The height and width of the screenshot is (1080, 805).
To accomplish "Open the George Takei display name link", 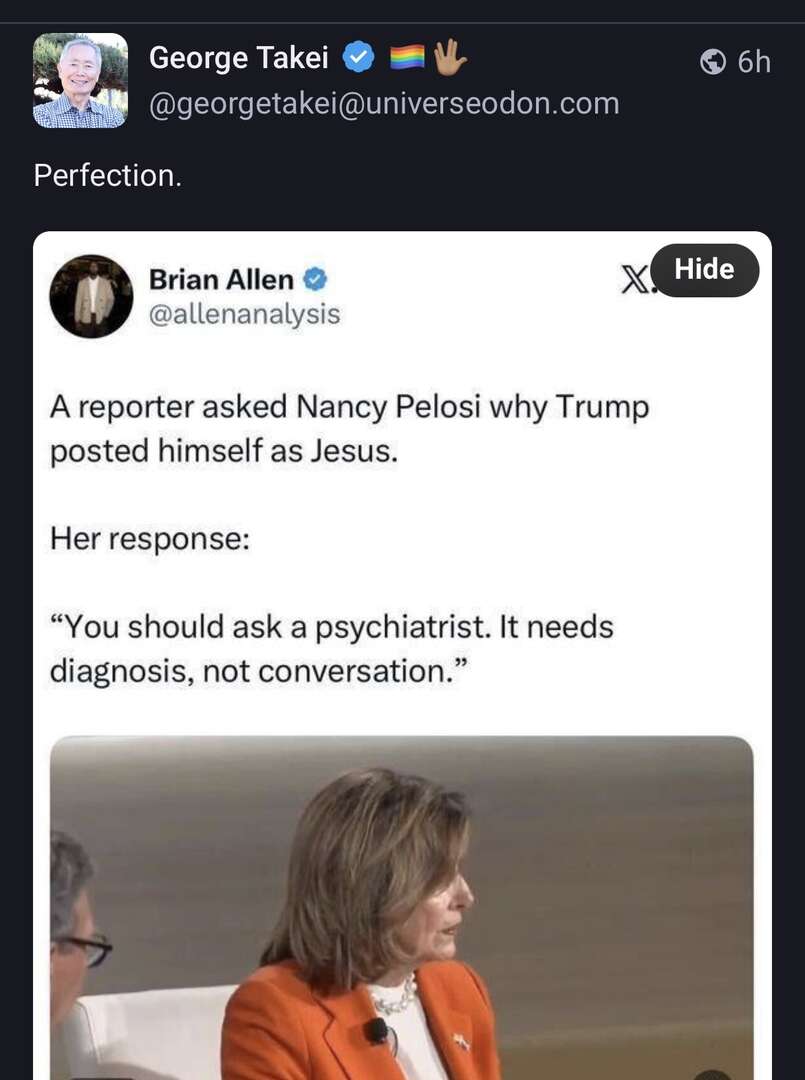I will click(x=238, y=59).
